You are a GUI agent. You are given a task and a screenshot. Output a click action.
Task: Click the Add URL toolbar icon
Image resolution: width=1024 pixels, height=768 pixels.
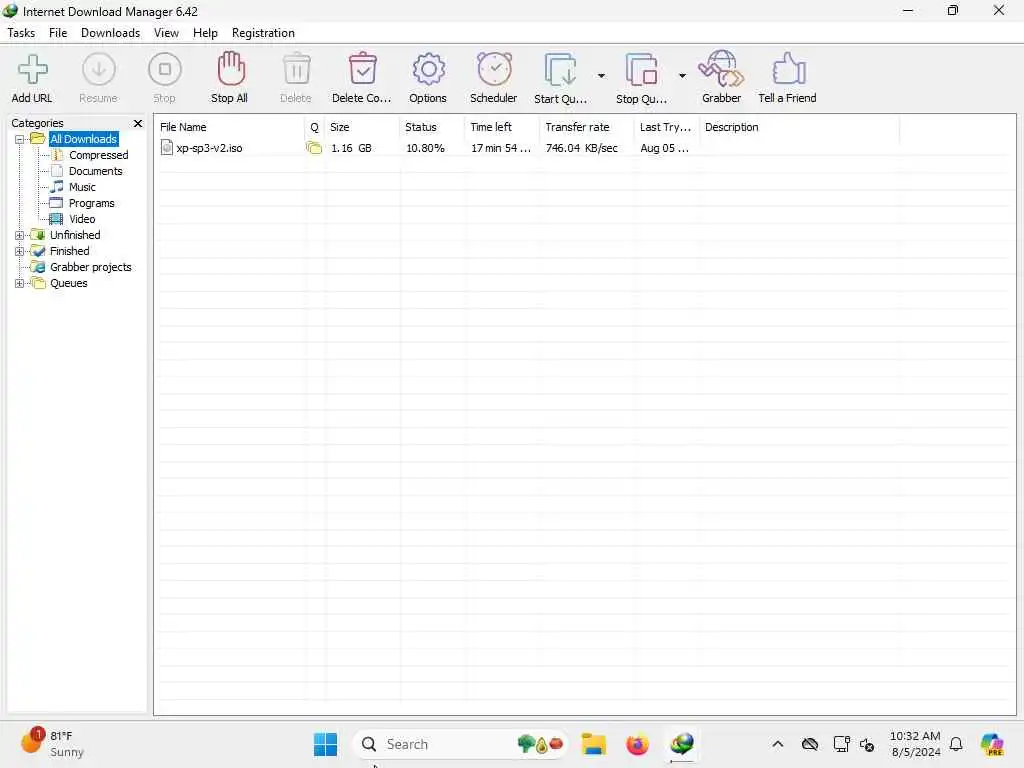pos(32,69)
